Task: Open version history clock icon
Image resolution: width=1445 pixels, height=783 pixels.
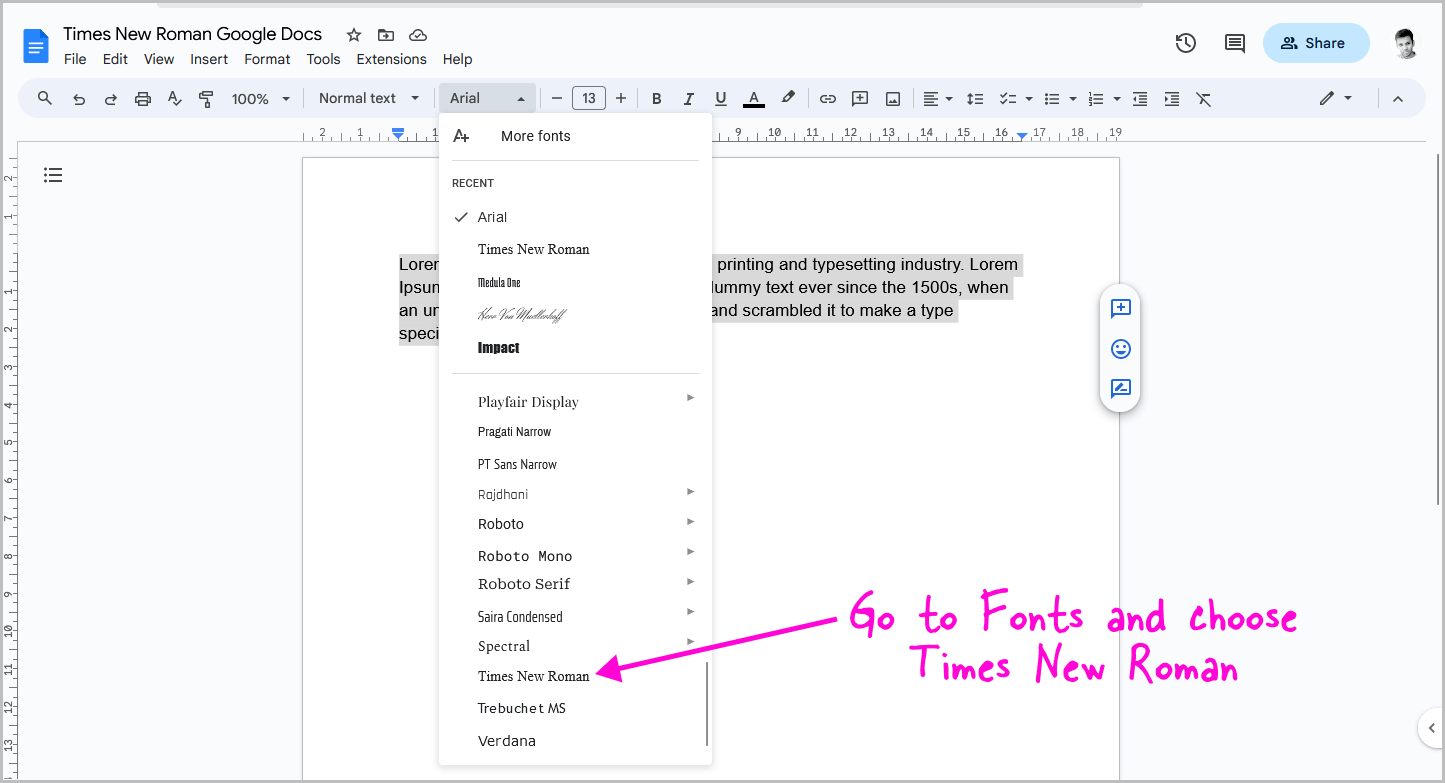Action: click(1186, 43)
